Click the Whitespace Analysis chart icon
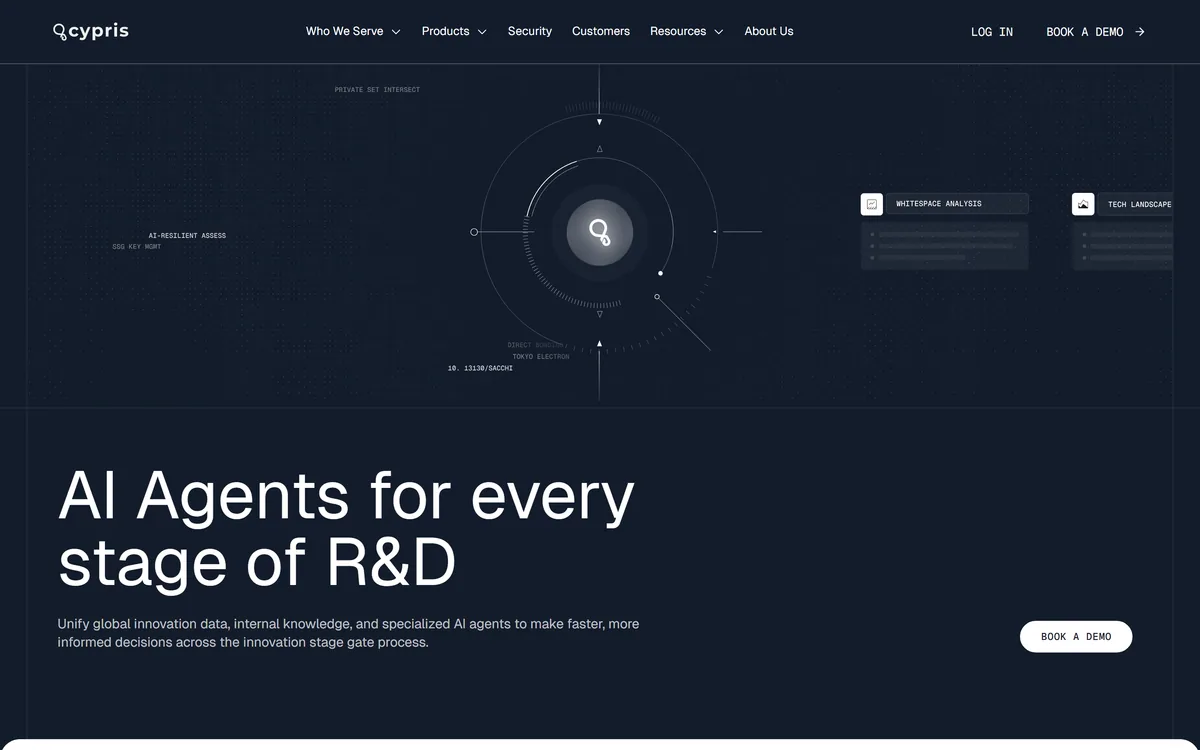Screen dimensions: 1200x750 click(872, 204)
